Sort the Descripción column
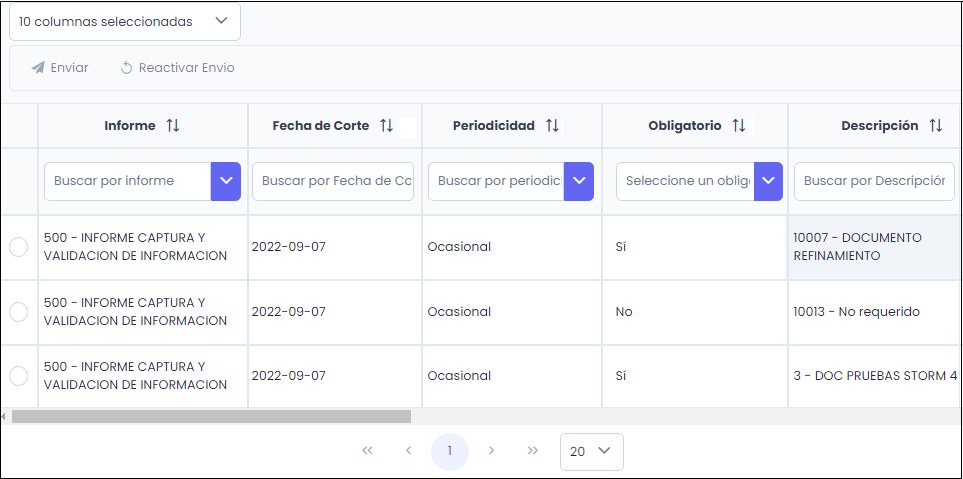963x479 pixels. click(x=936, y=126)
